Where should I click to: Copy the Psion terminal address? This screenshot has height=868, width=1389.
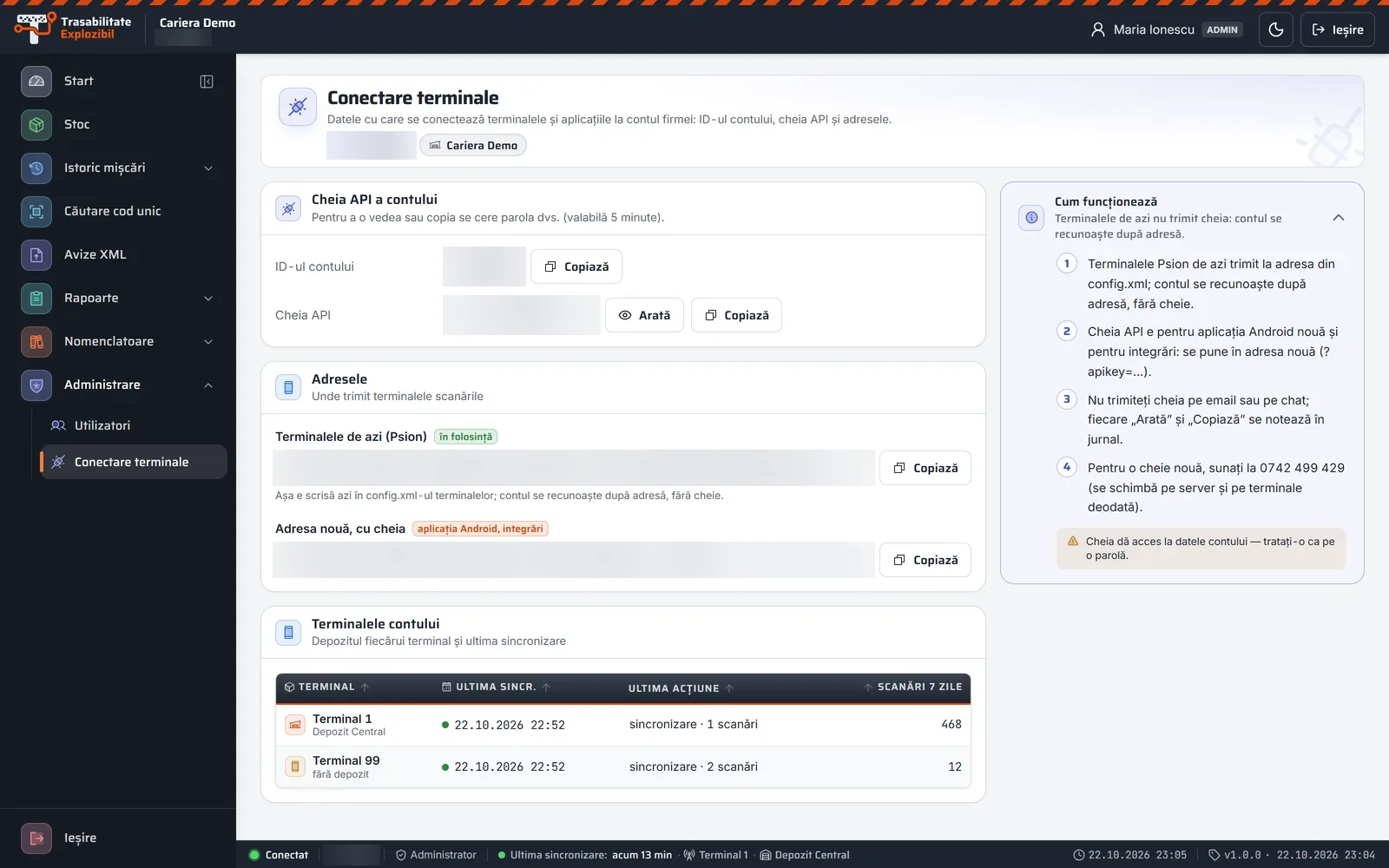(x=925, y=468)
